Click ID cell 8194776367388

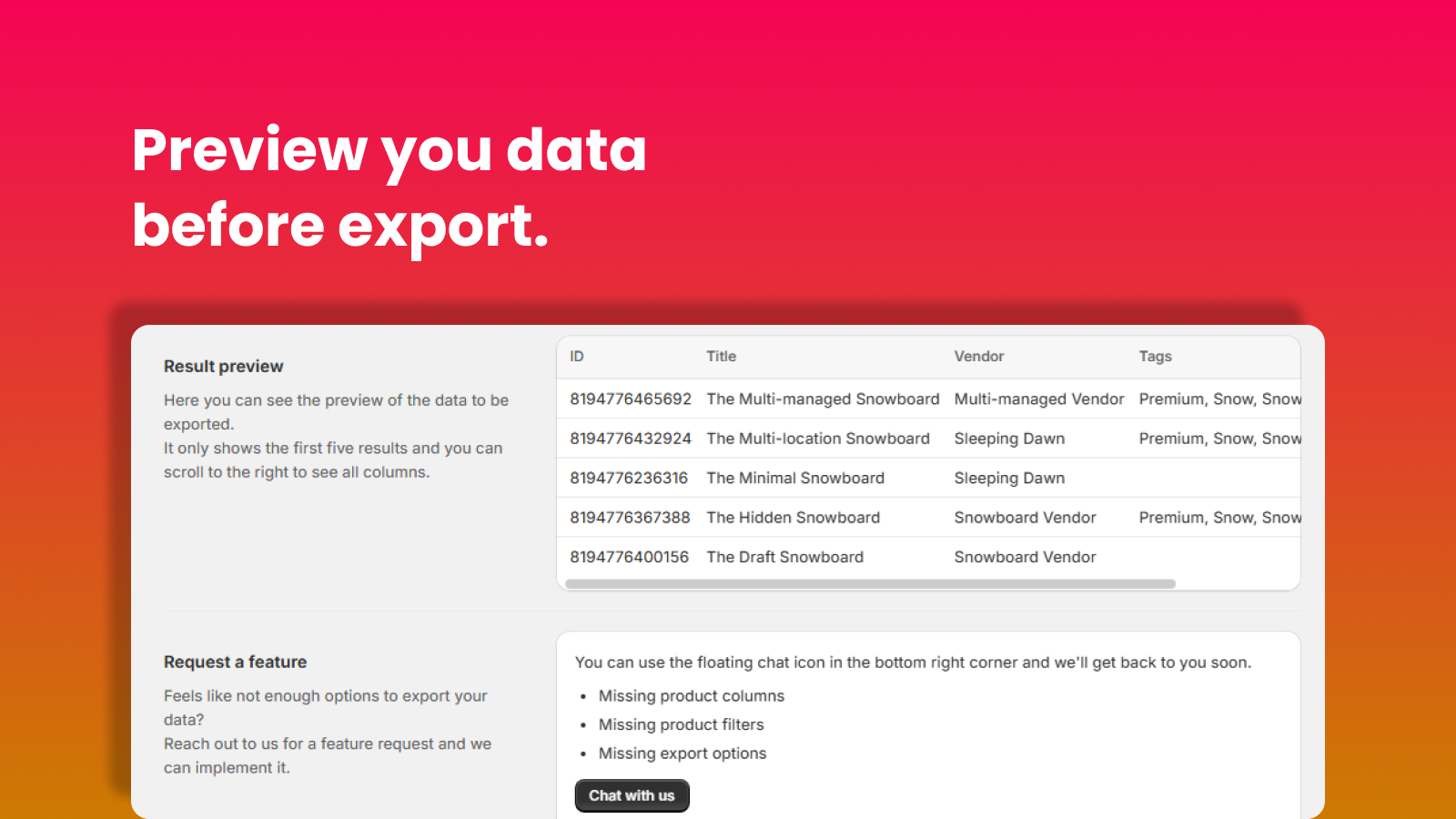pos(630,518)
